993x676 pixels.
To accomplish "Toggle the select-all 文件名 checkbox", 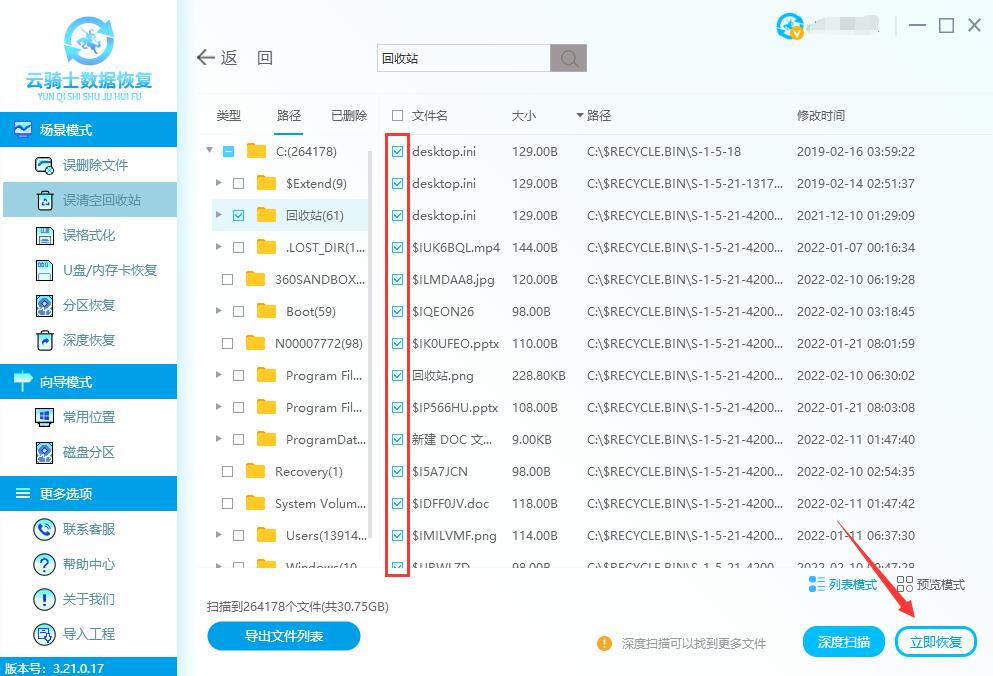I will coord(397,115).
